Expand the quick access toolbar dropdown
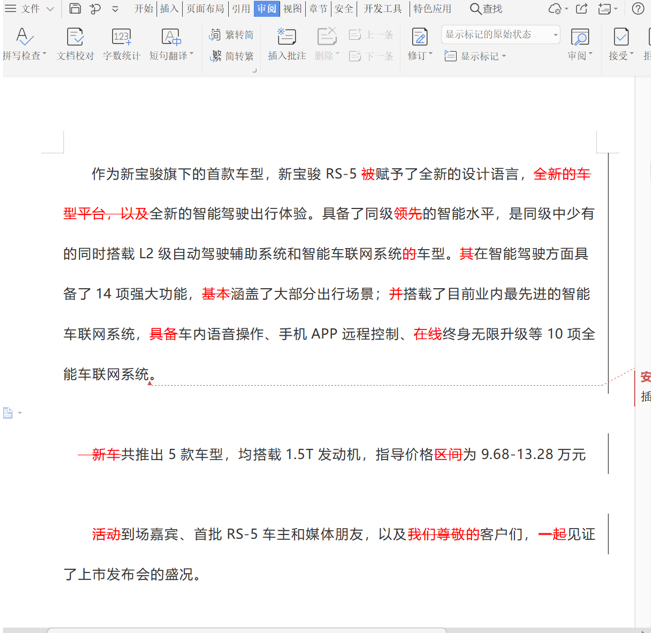This screenshot has height=633, width=651. (115, 9)
